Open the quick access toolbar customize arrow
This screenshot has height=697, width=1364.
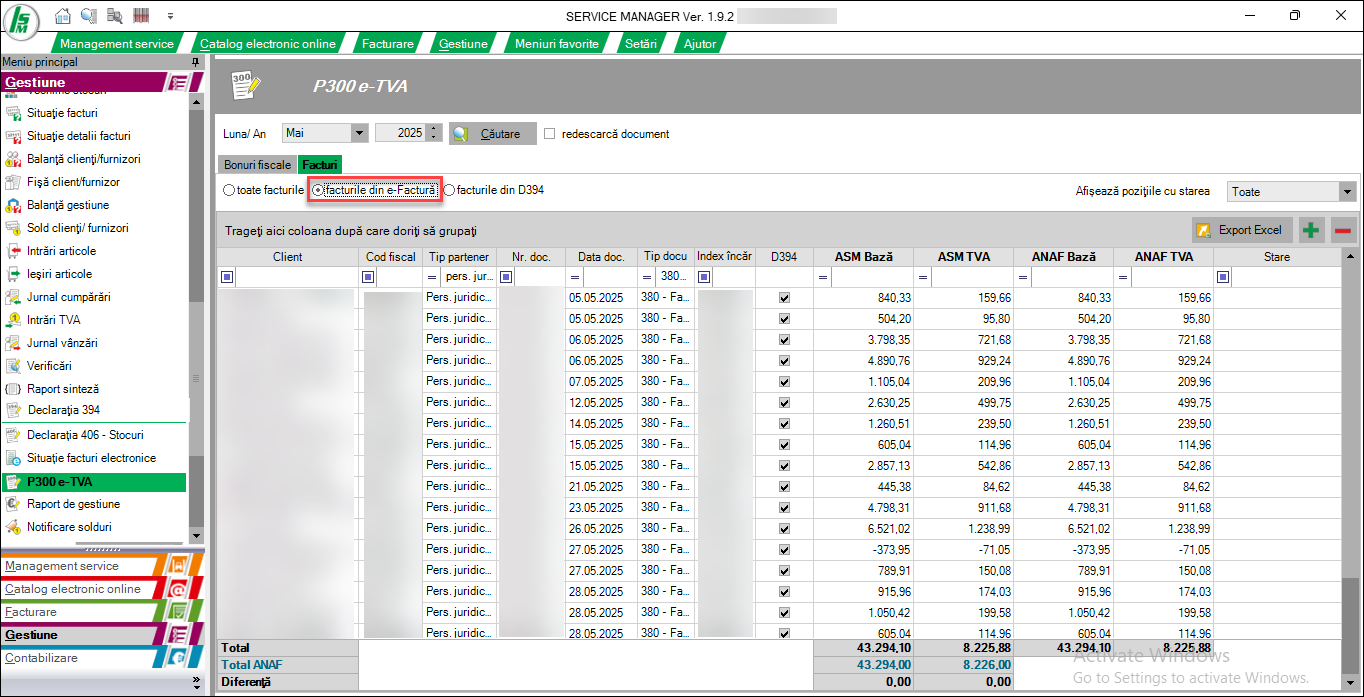coord(170,16)
